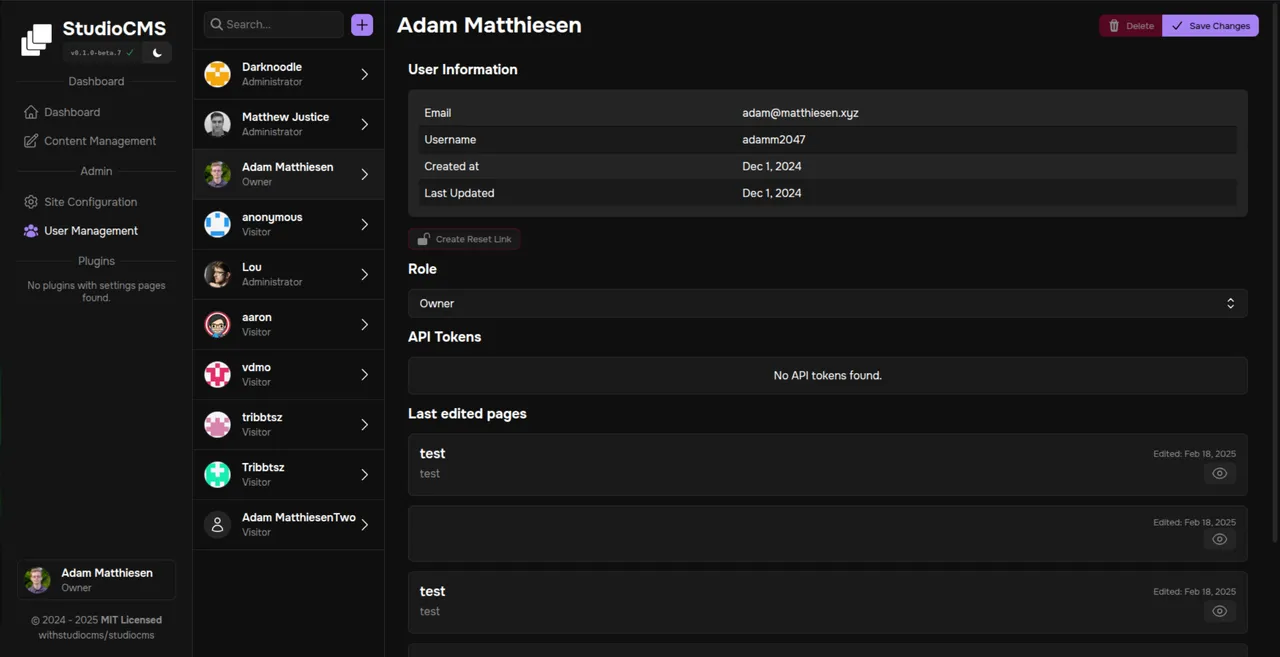Click the StudioCMS logo icon
The image size is (1280, 657).
point(36,39)
